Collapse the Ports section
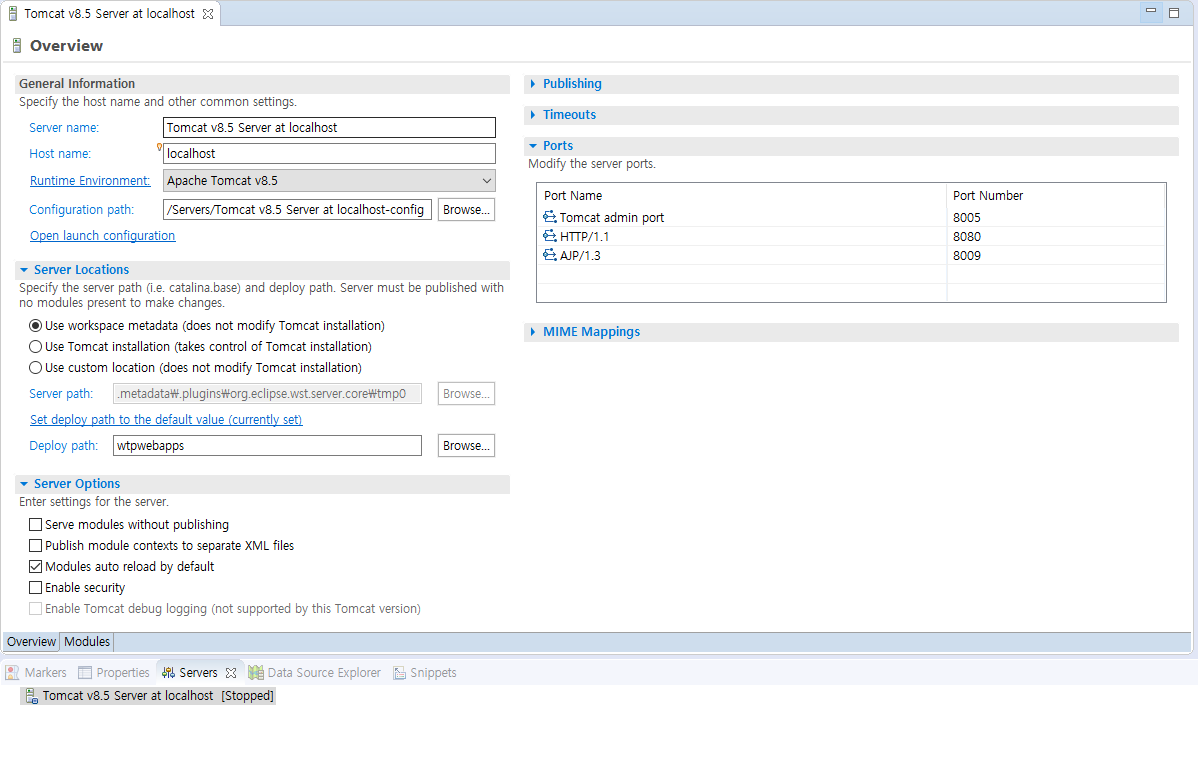 click(533, 145)
